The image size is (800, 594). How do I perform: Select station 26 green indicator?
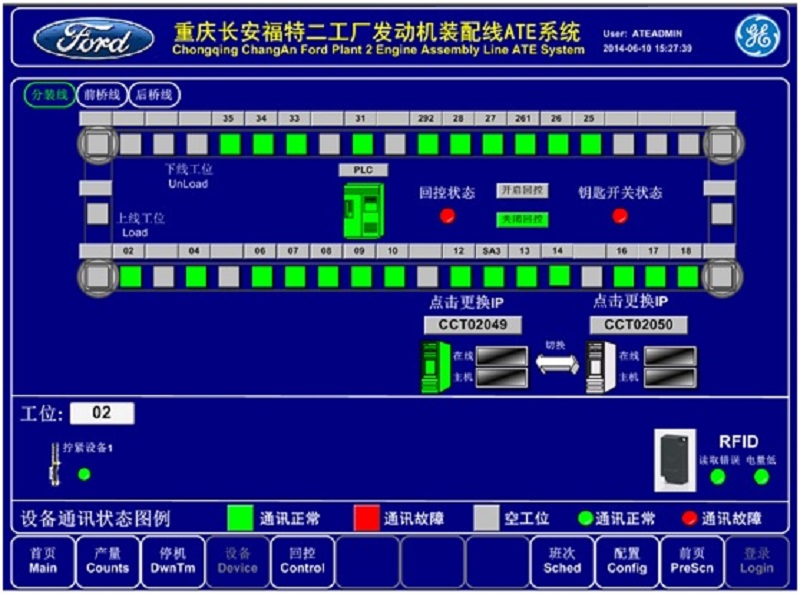click(558, 144)
